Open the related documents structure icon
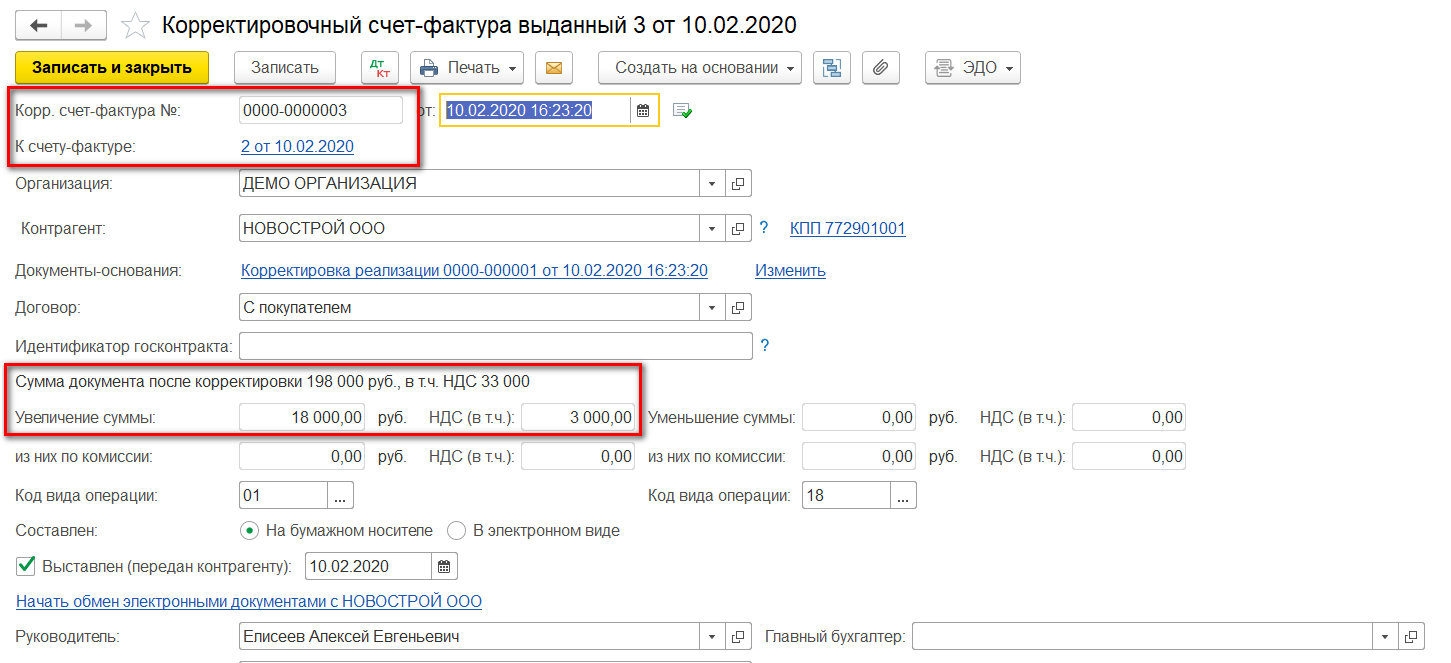 pos(831,68)
